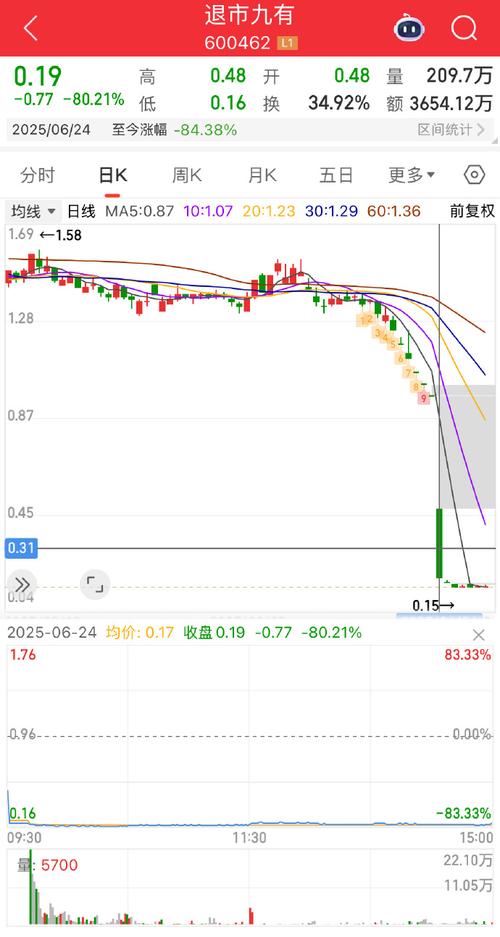Viewport: 500px width, 937px height.
Task: Expand the 更多 dropdown
Action: click(412, 175)
